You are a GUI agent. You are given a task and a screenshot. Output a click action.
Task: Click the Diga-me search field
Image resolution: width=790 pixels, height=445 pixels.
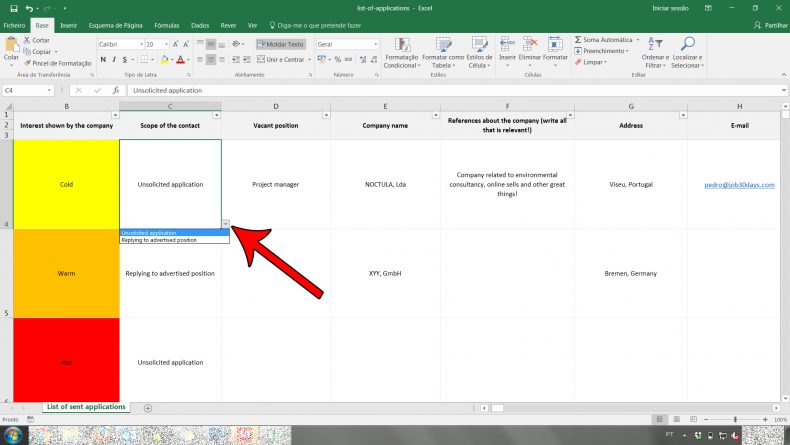click(x=315, y=25)
